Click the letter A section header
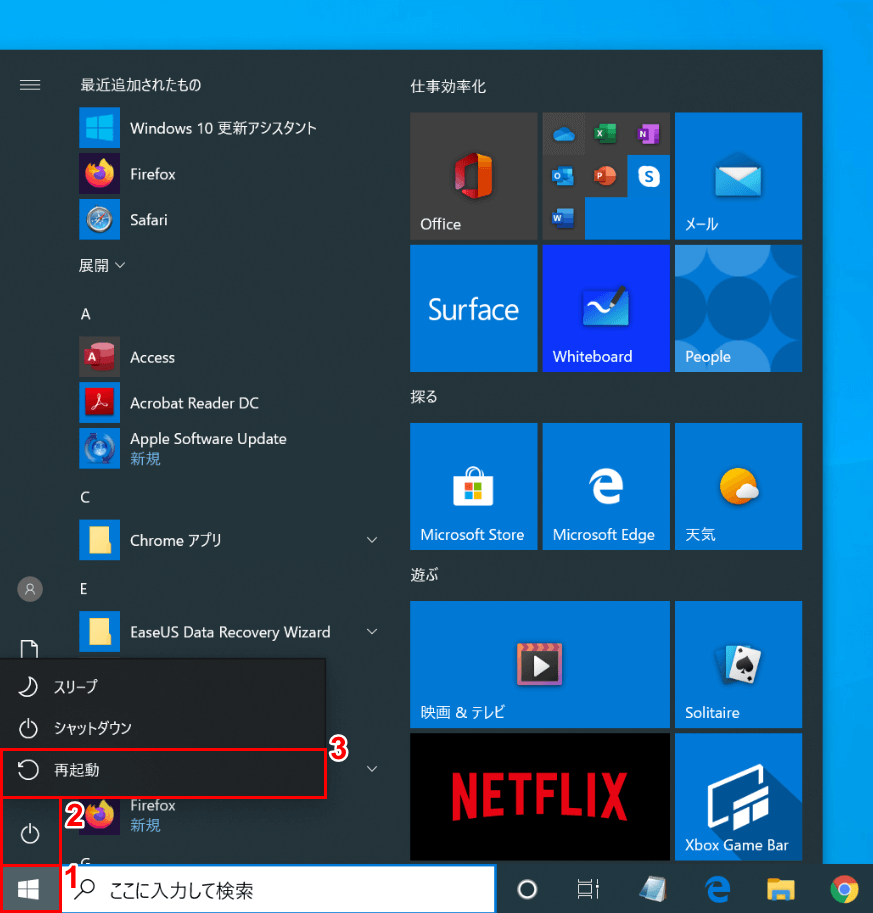The image size is (873, 913). pyautogui.click(x=86, y=314)
